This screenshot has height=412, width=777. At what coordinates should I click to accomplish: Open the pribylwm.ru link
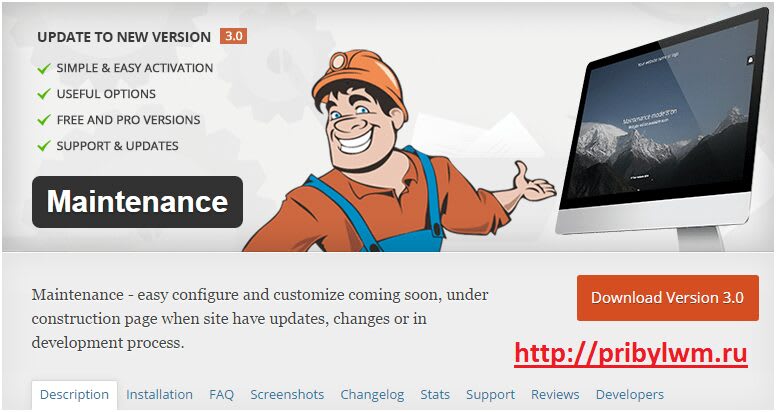[x=630, y=354]
